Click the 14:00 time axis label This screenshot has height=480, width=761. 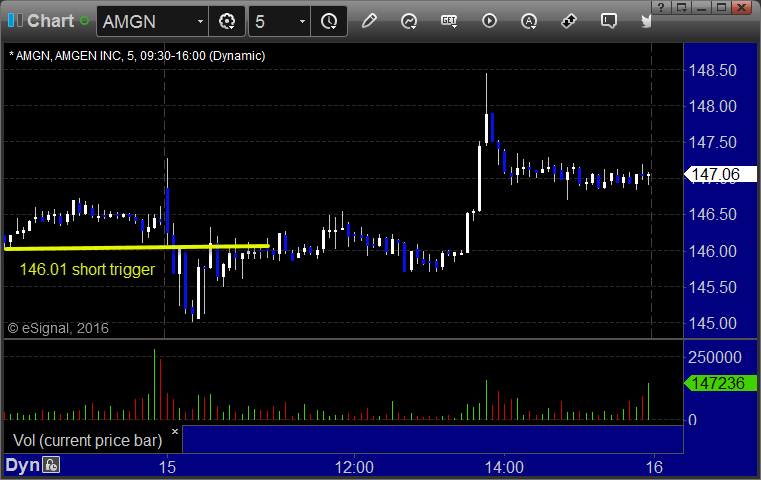pos(504,467)
